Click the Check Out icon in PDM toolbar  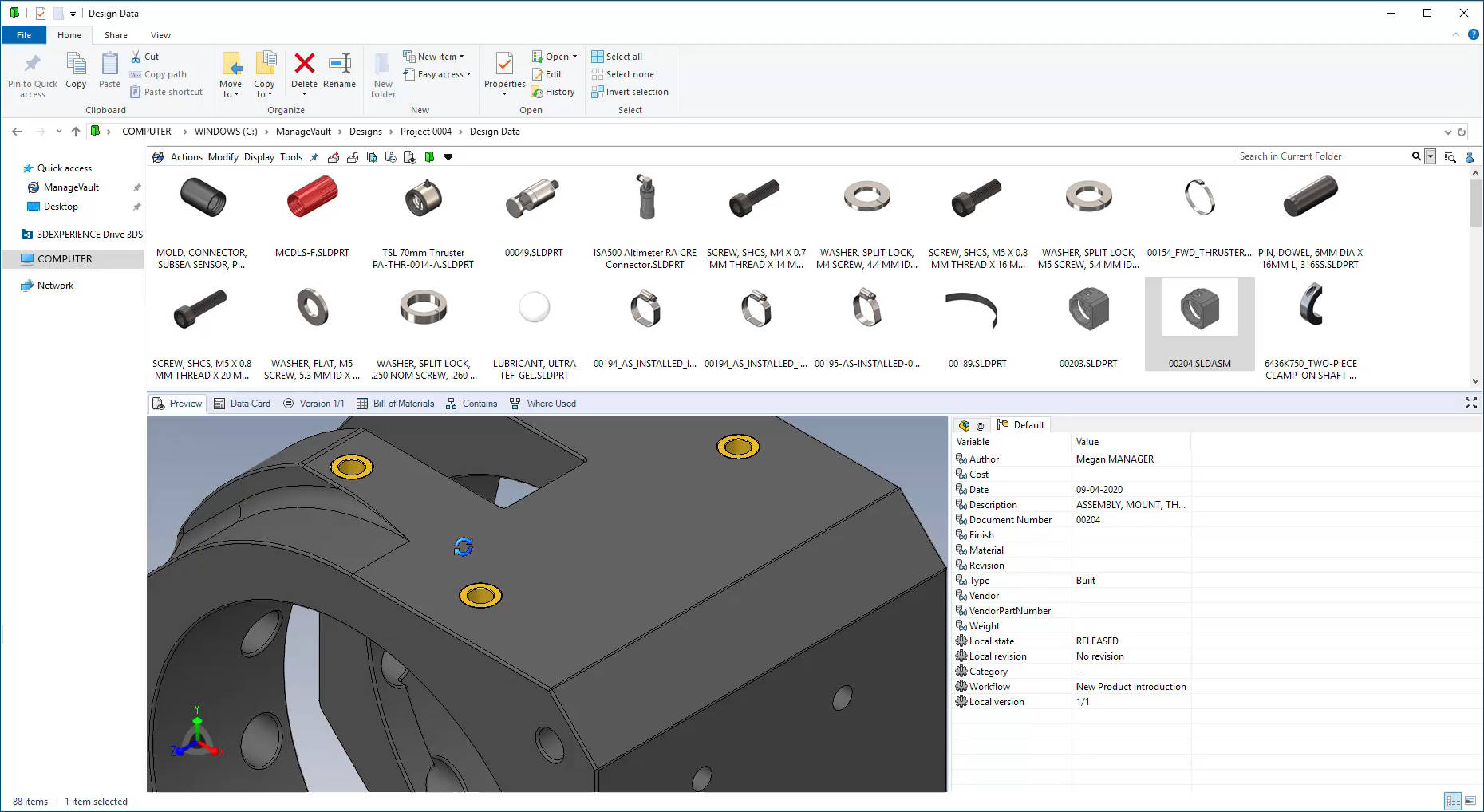(334, 157)
